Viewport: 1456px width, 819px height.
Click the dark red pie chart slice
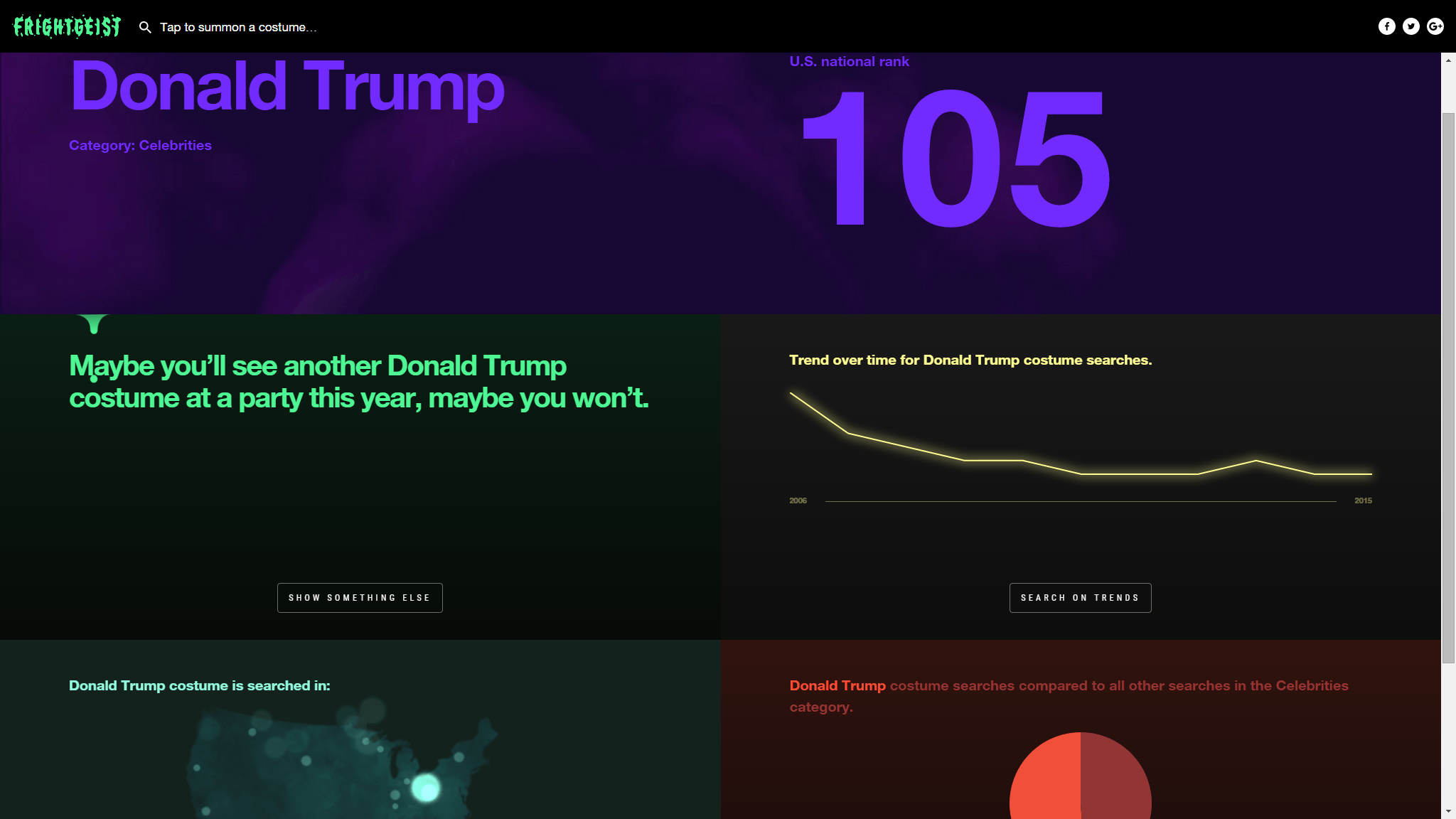click(x=1115, y=782)
